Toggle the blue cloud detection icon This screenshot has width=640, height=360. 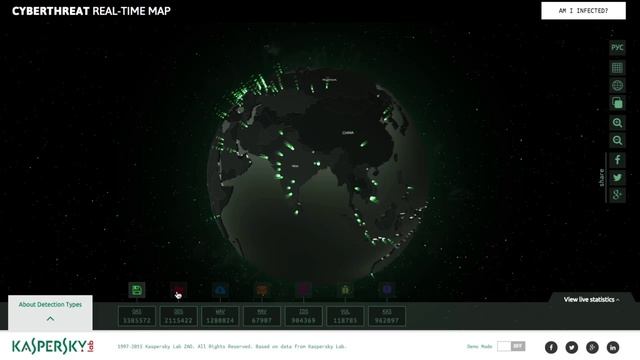coord(220,290)
